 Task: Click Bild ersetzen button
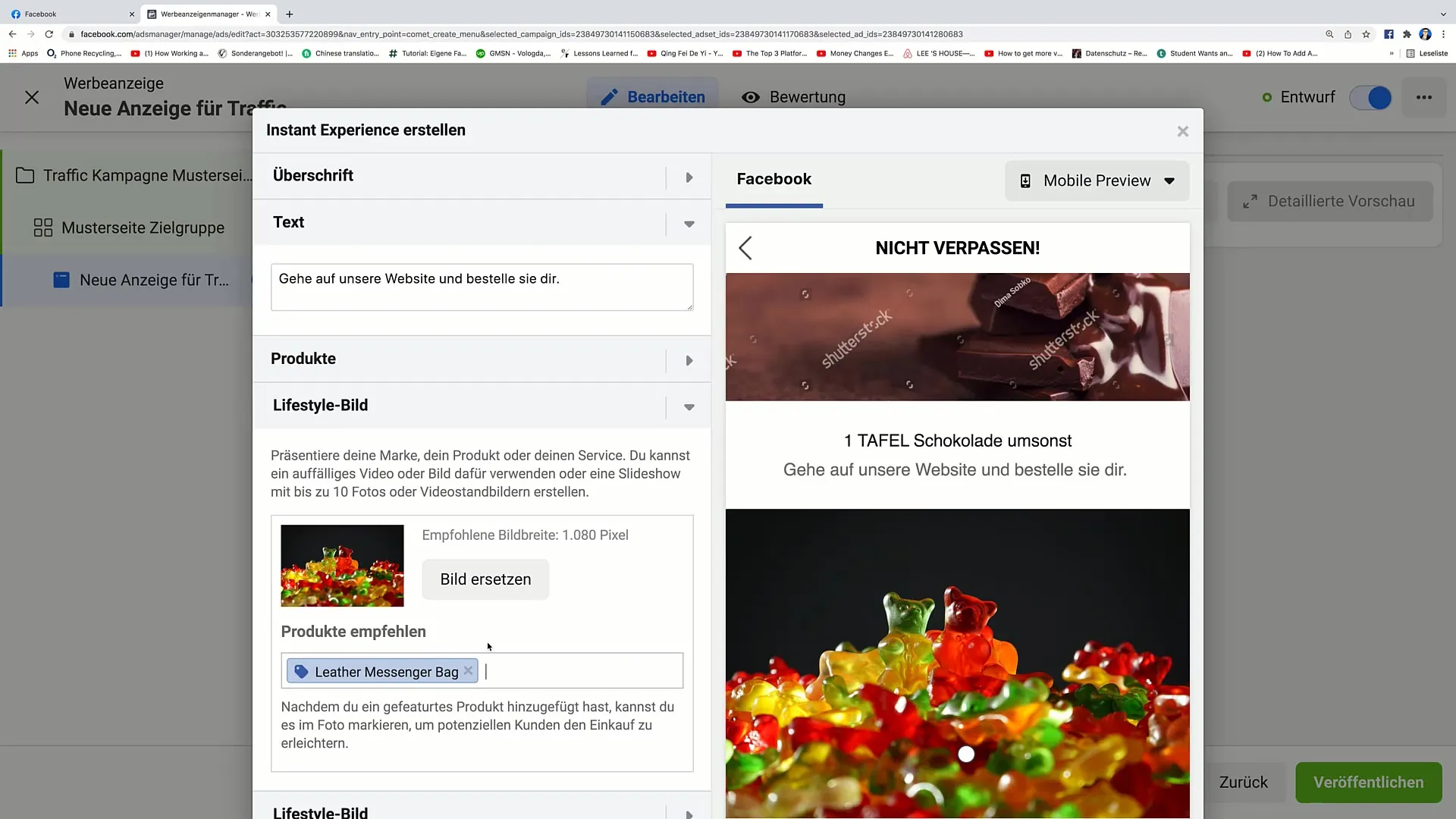tap(485, 579)
